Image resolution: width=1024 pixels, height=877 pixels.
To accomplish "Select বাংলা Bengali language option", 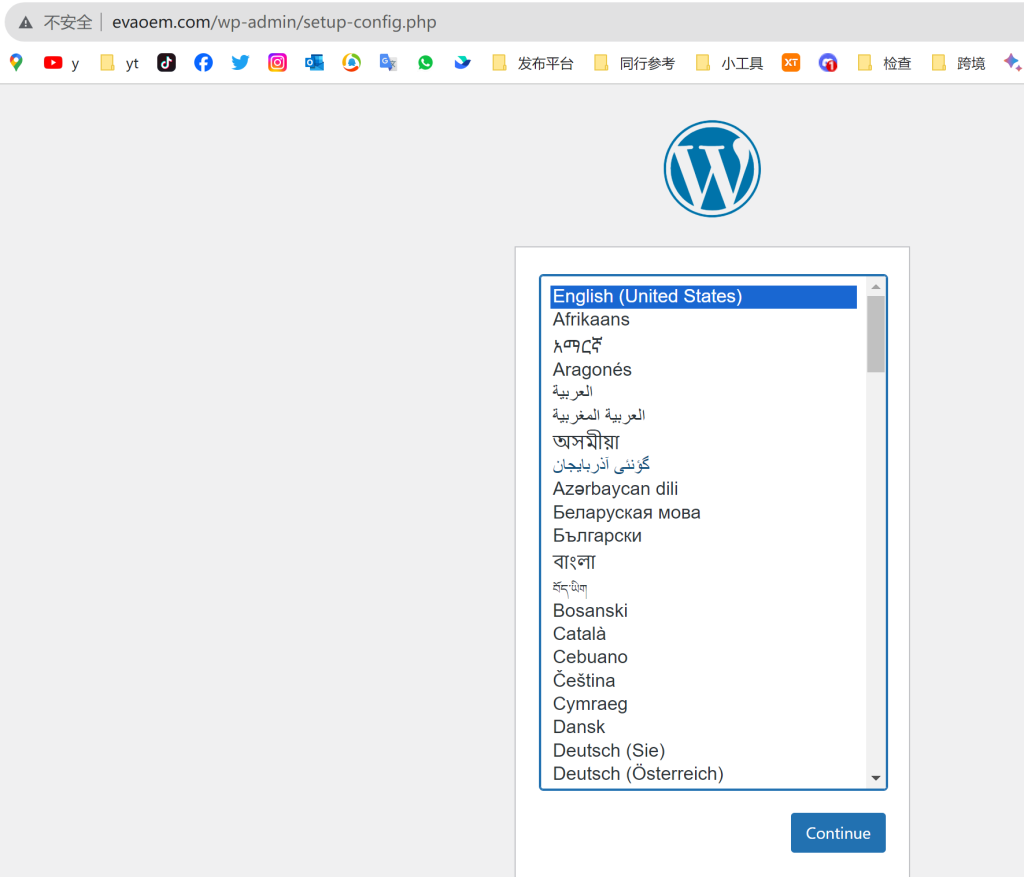I will pos(703,562).
